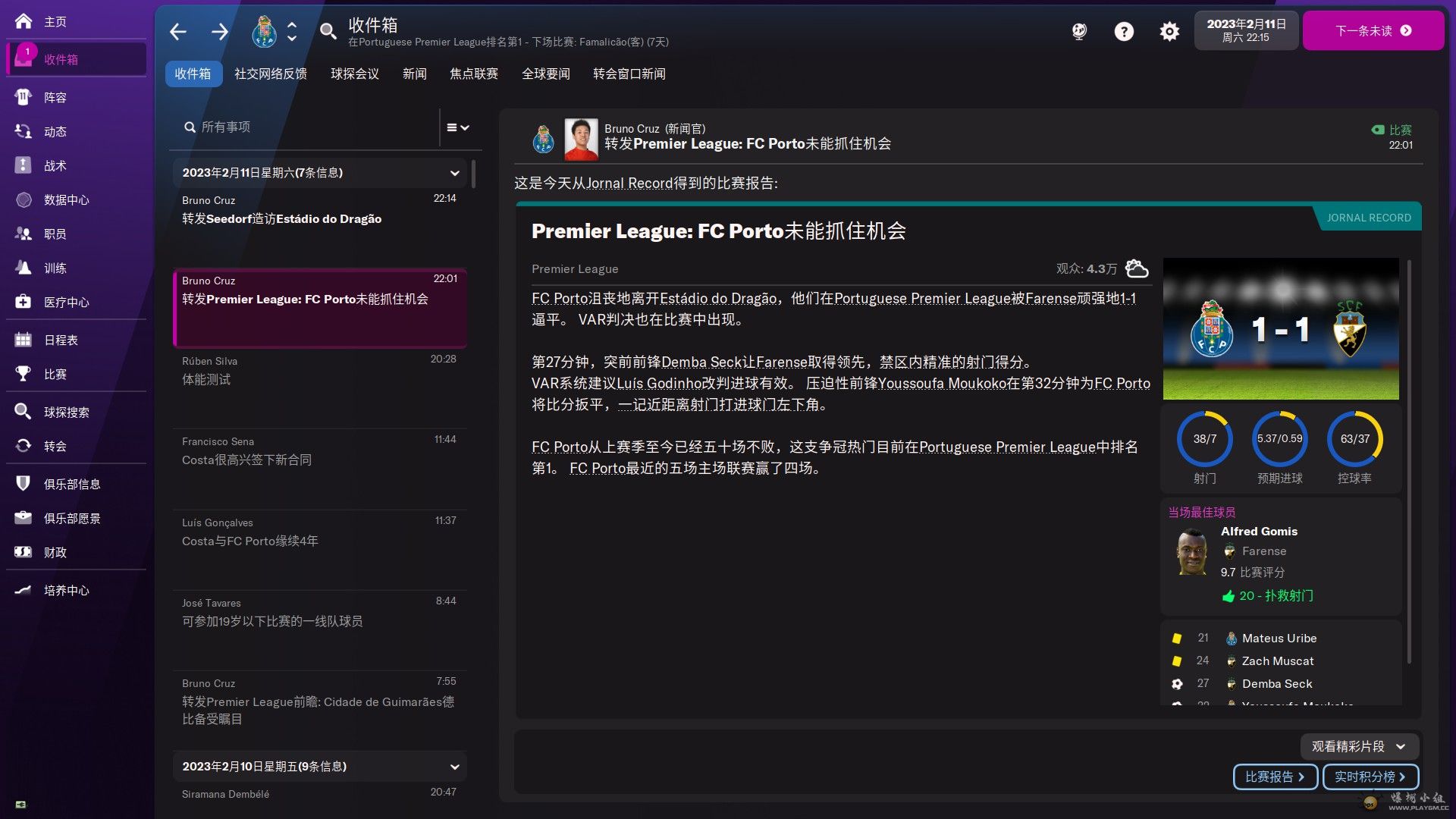The width and height of the screenshot is (1456, 819).
Task: Collapse the 2023年2月11日 message group
Action: coord(455,173)
